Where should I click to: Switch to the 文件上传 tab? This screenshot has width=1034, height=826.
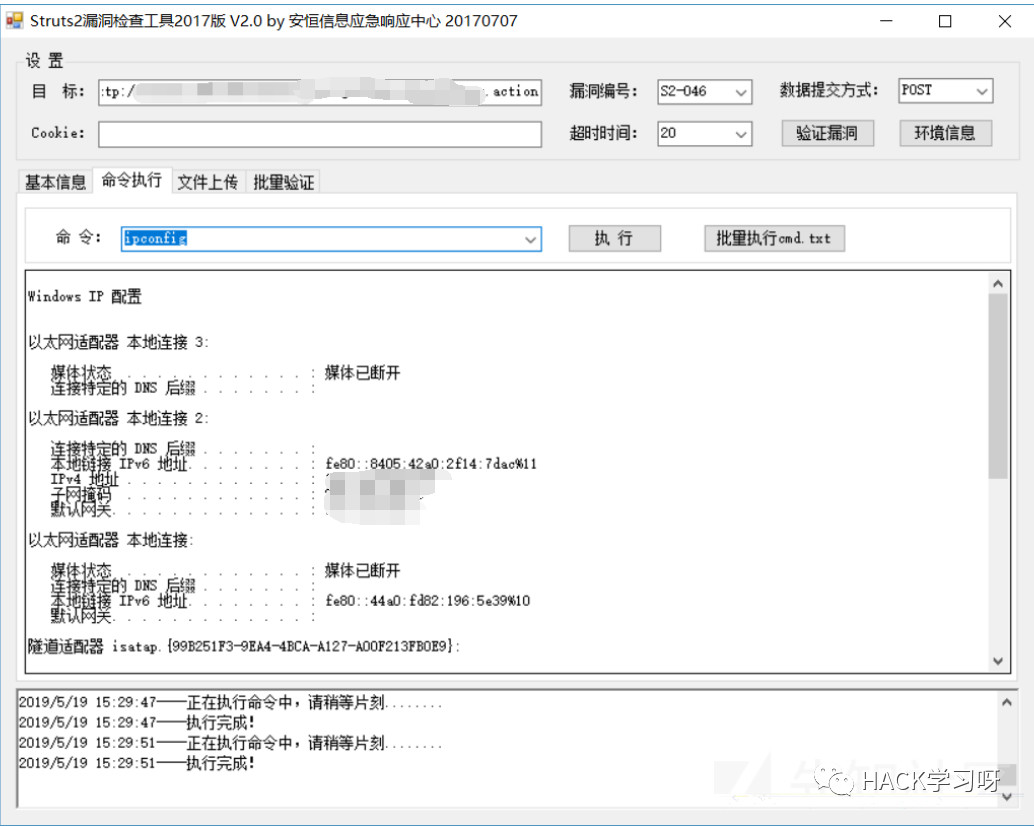click(x=208, y=182)
